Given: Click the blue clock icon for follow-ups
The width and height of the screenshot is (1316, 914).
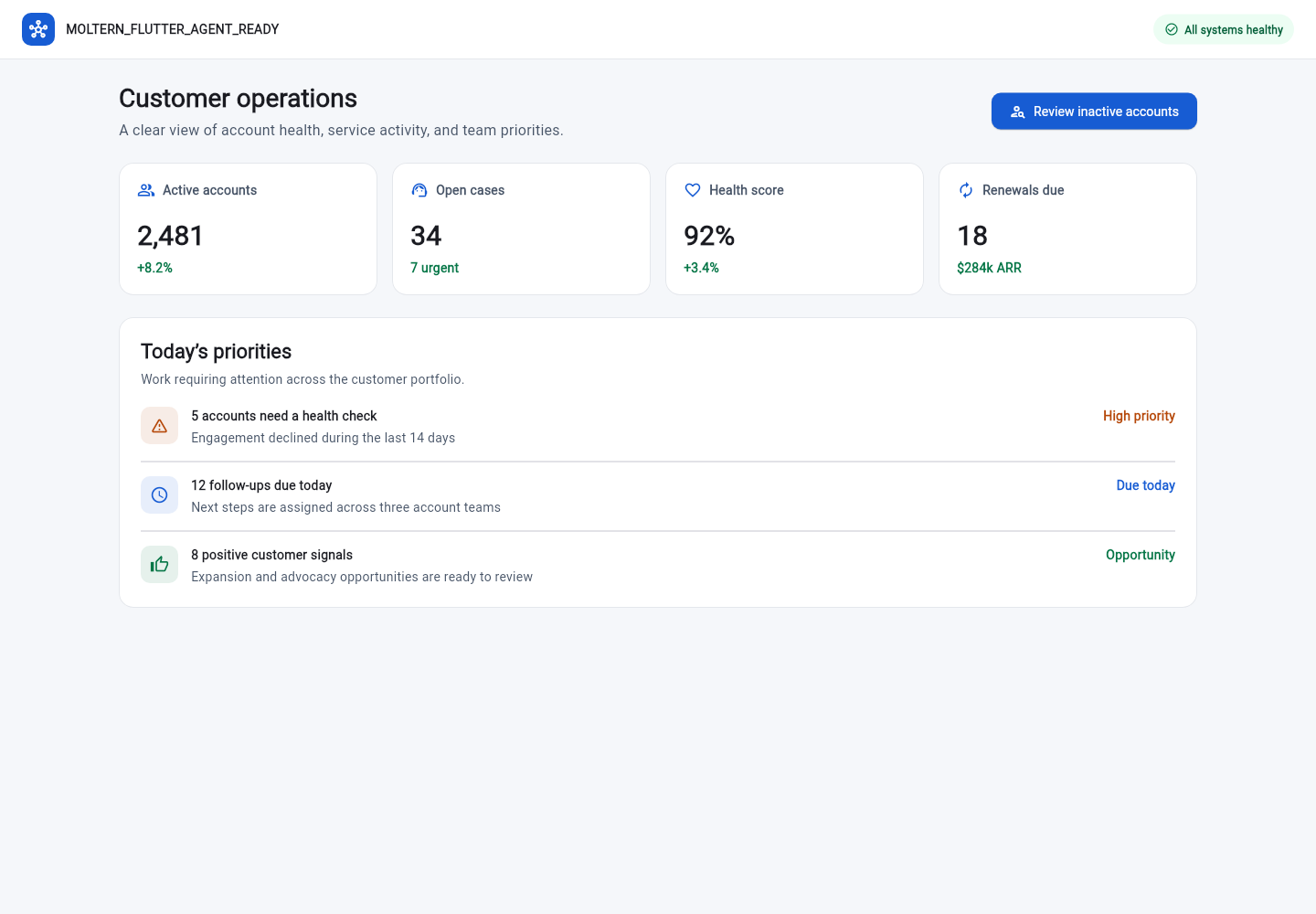Looking at the screenshot, I should click(159, 495).
